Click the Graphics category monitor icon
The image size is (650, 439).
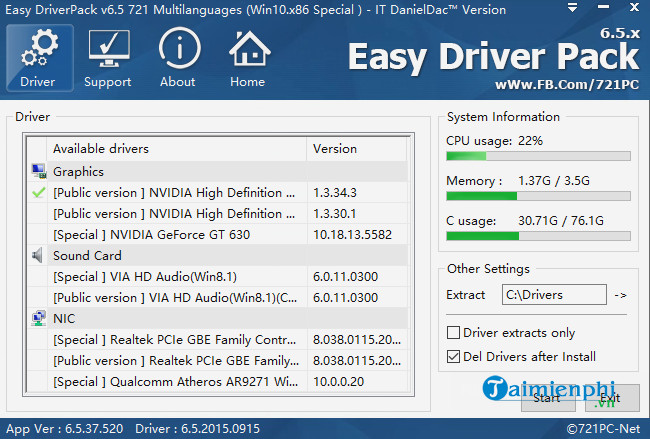tap(38, 172)
